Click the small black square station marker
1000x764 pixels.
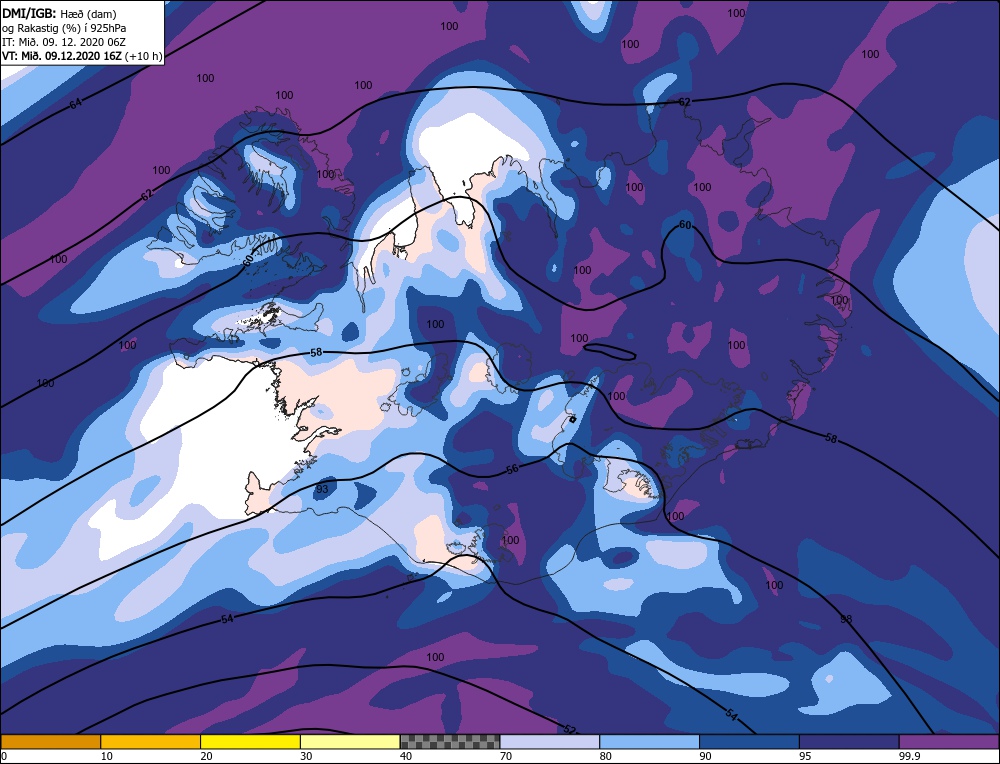(573, 419)
